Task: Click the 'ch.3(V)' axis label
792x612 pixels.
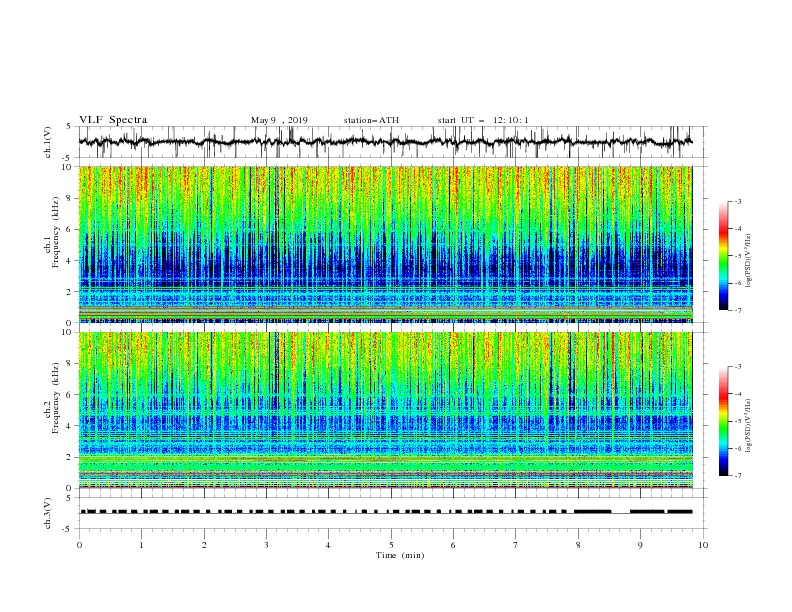Action: (x=48, y=513)
